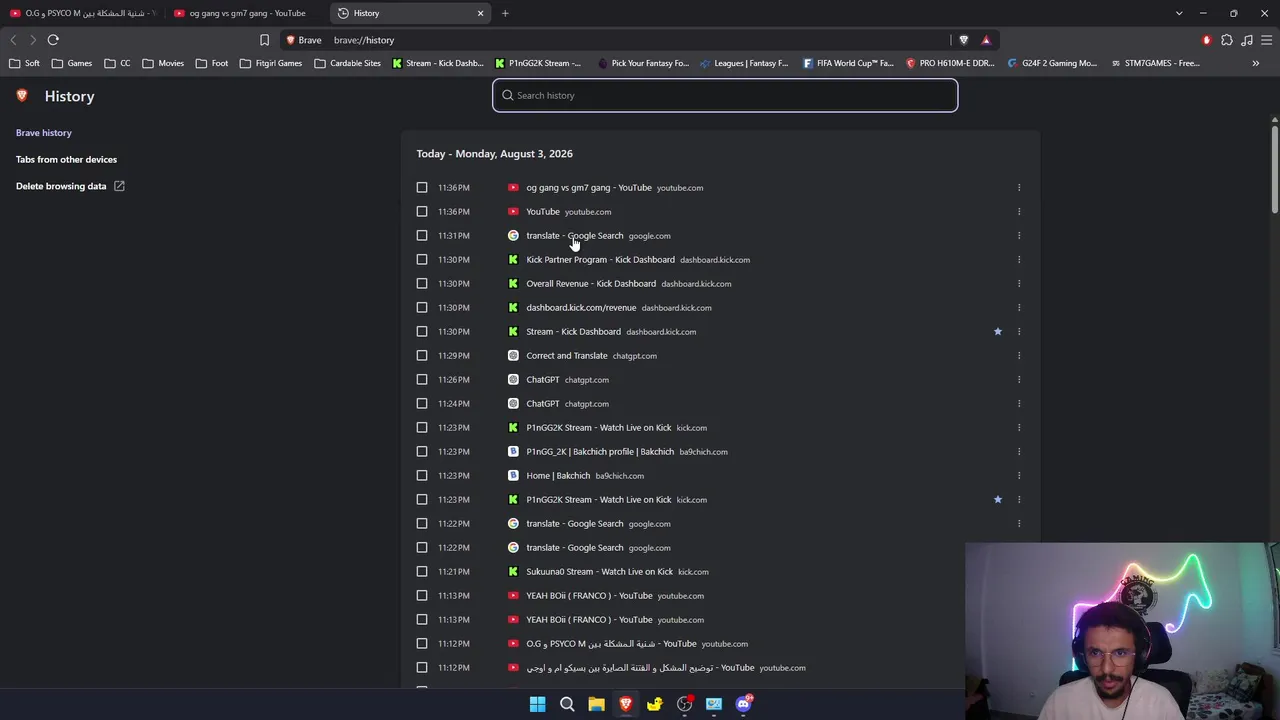Open the blue monitor app icon on the taskbar
Screen dimensions: 1280x720
tap(714, 704)
